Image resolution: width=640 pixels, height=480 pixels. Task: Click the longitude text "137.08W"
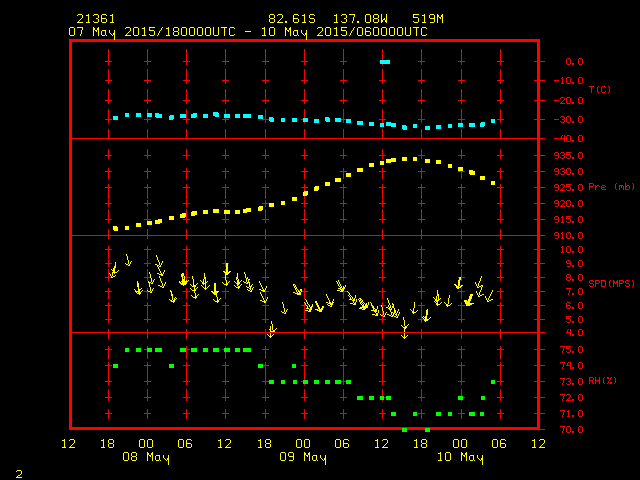coord(360,19)
